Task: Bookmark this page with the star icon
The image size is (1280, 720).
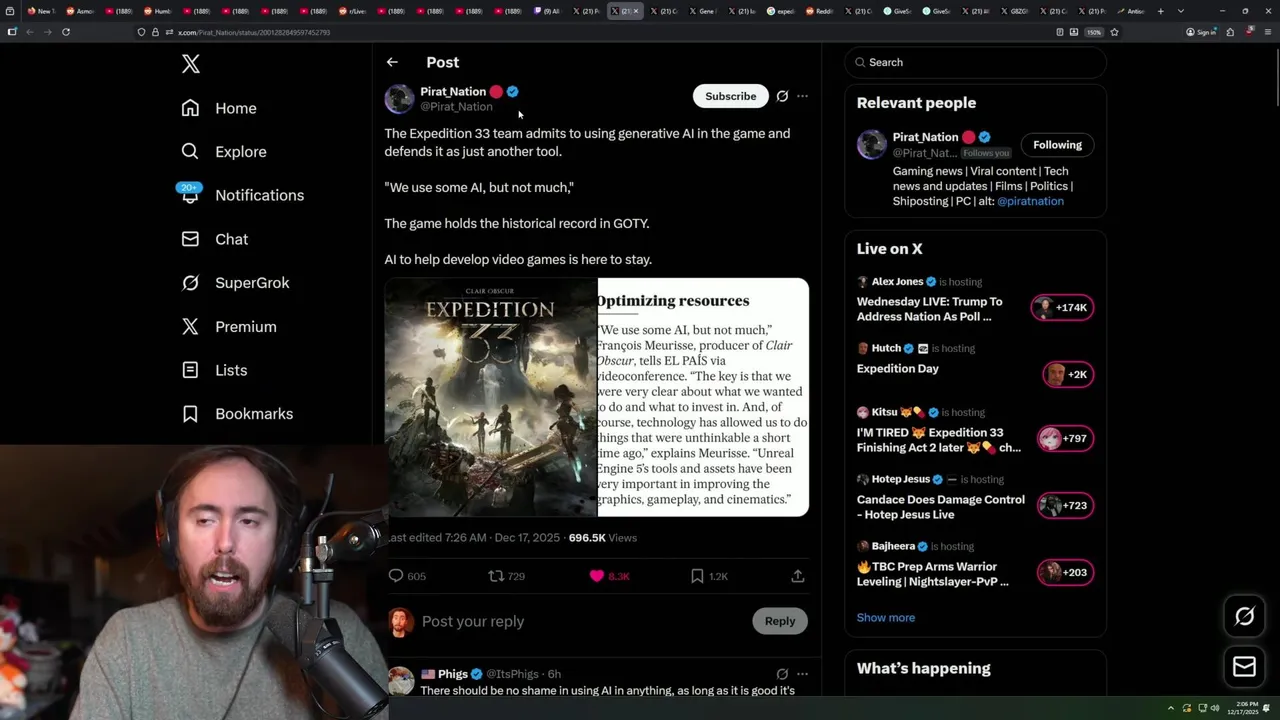Action: coord(1114,32)
